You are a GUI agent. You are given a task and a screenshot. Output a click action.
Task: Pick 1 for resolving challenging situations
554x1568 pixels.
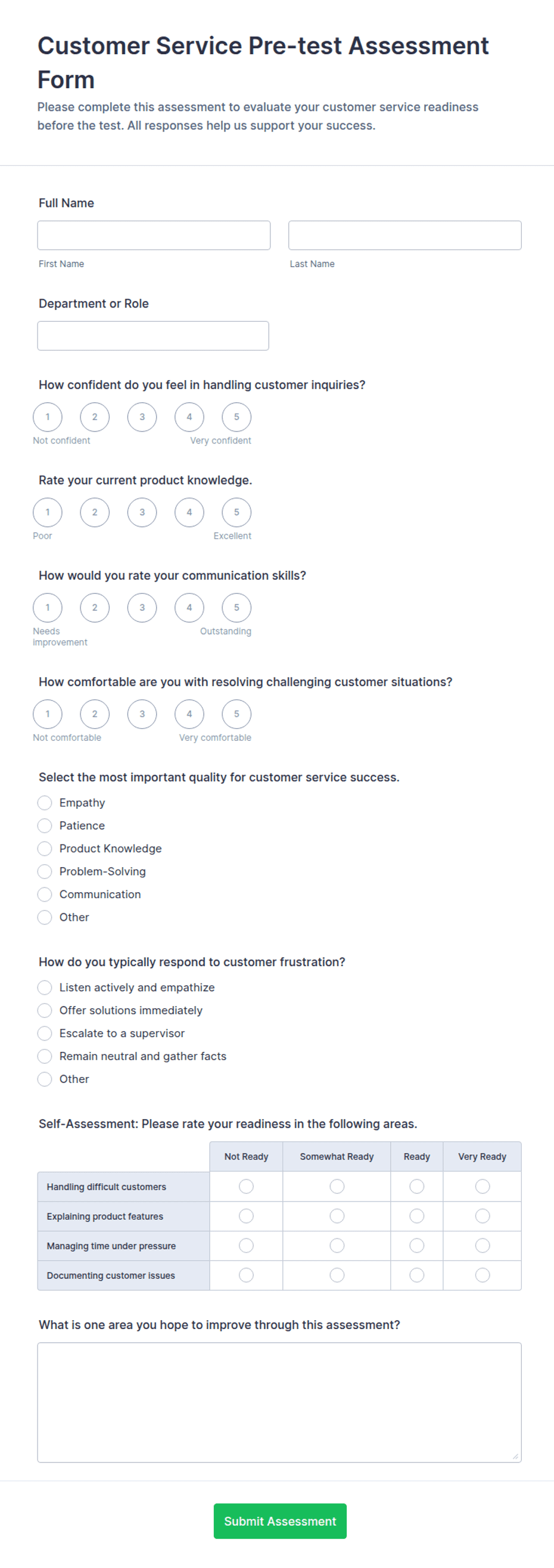pos(48,713)
